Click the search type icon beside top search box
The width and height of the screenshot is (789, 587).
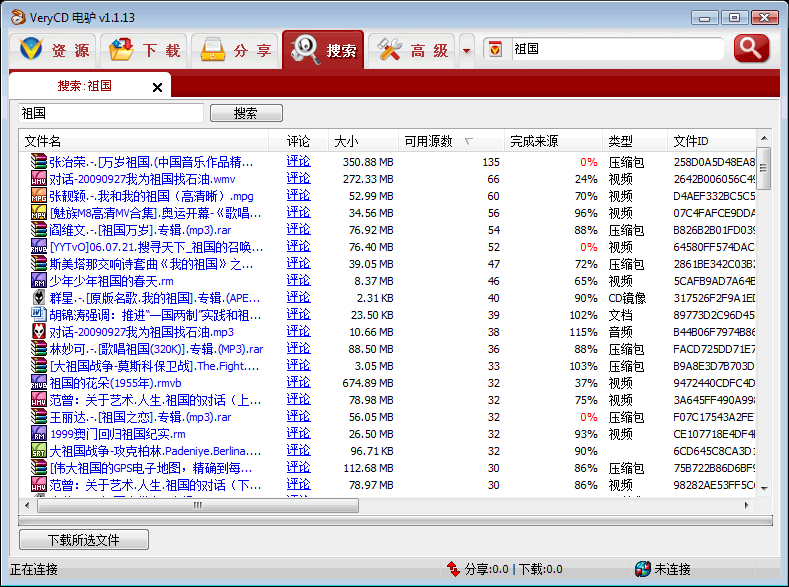(x=495, y=49)
